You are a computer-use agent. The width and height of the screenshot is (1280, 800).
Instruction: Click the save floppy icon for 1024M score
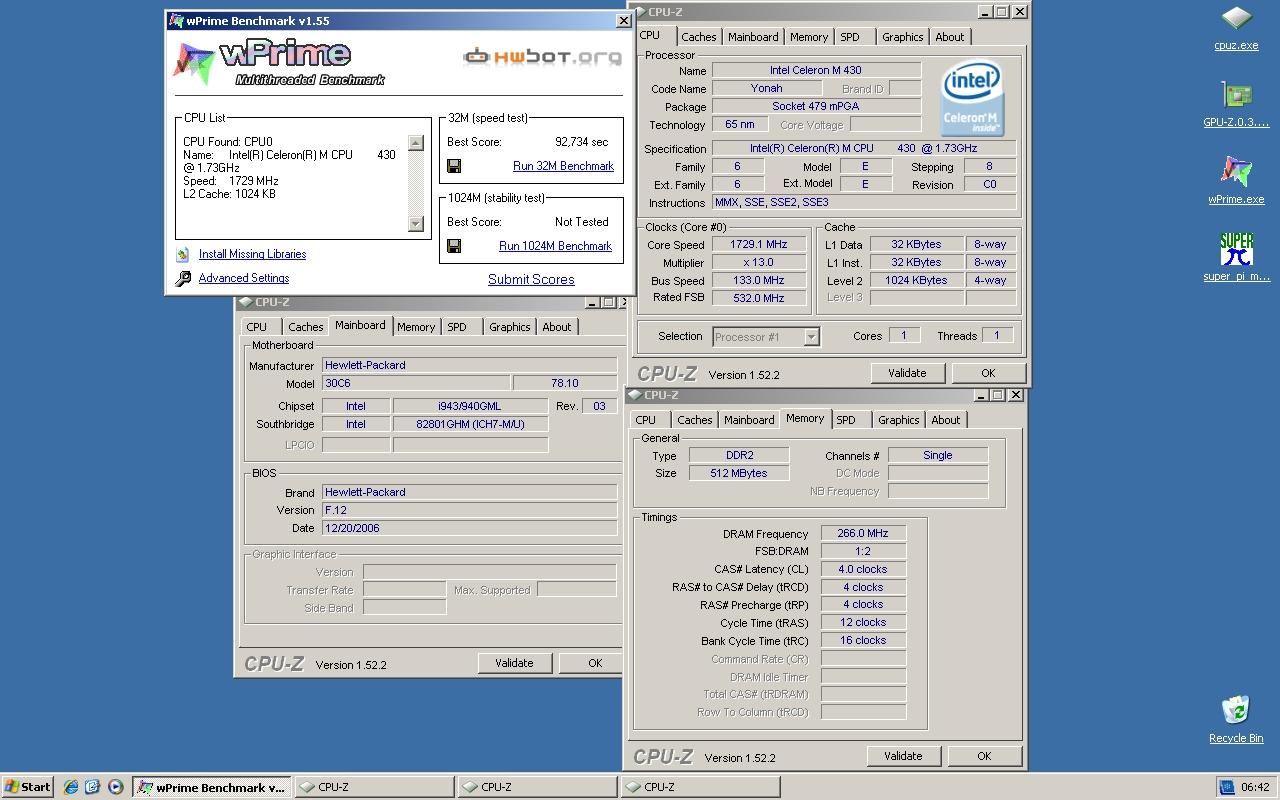(x=454, y=246)
